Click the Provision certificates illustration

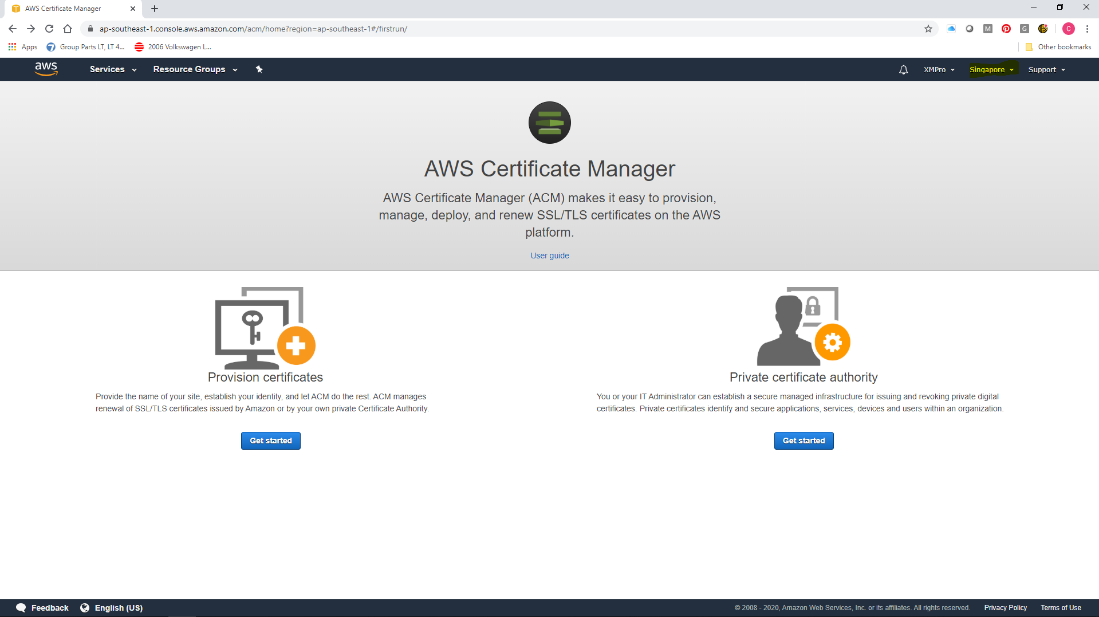click(x=265, y=327)
